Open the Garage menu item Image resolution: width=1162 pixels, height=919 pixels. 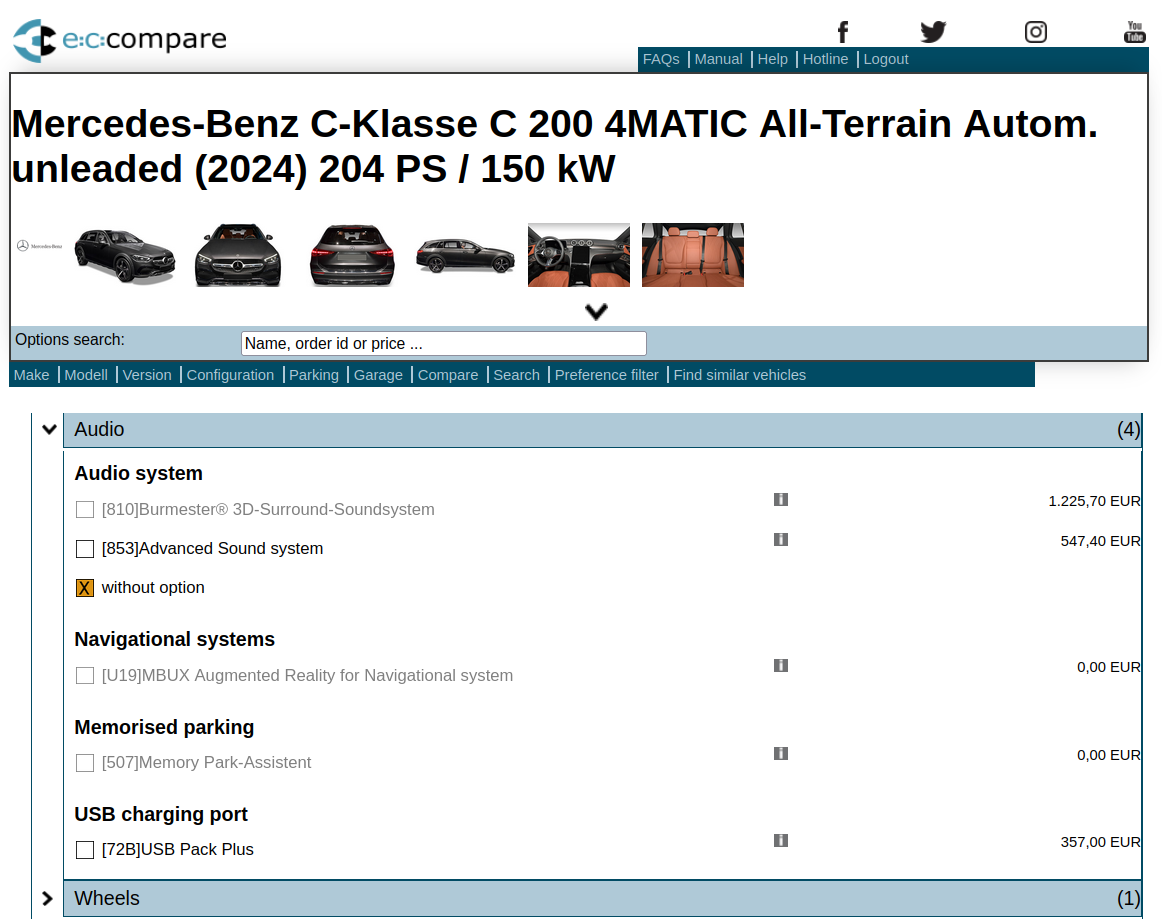pos(378,375)
